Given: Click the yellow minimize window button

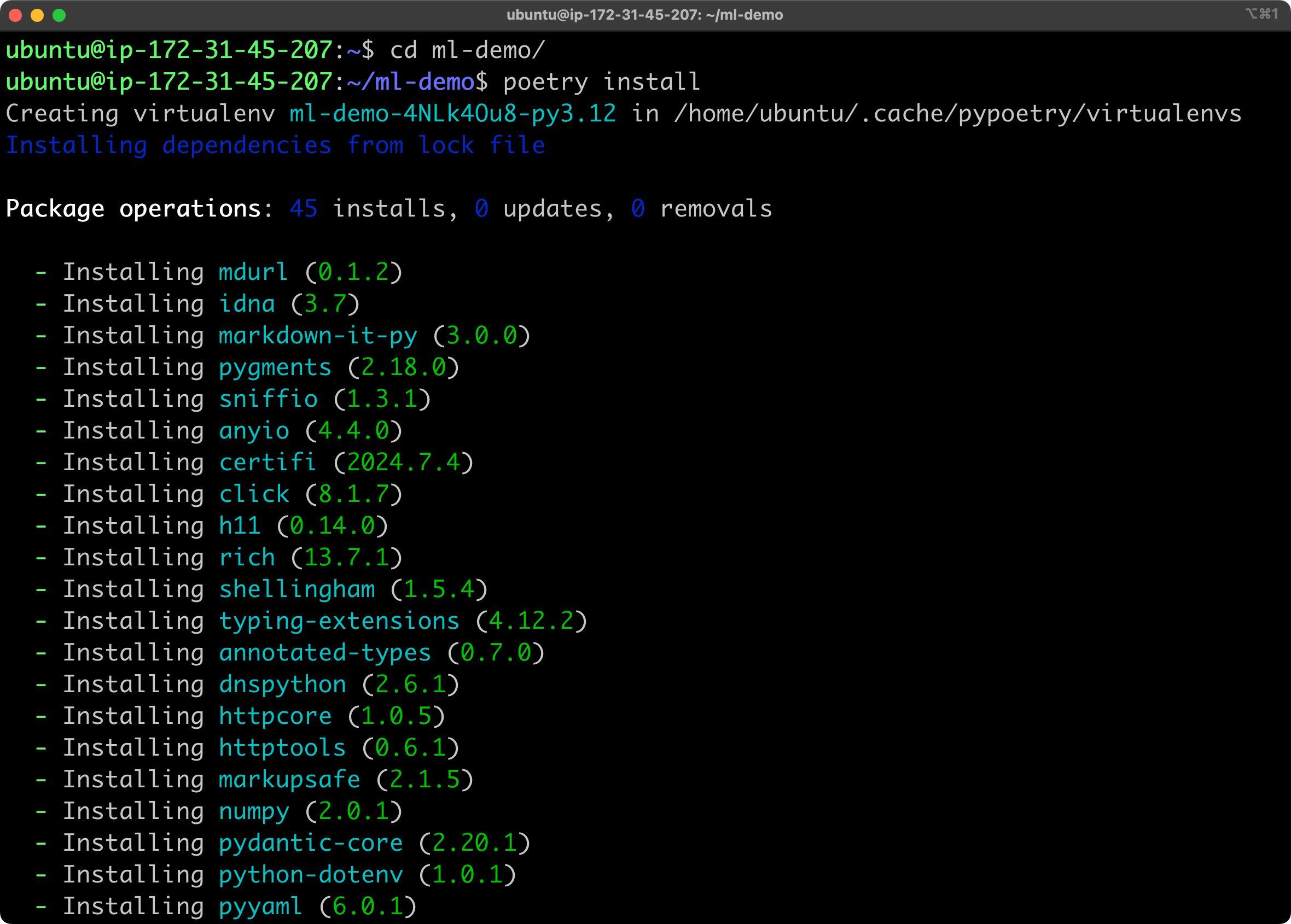Looking at the screenshot, I should pyautogui.click(x=37, y=15).
